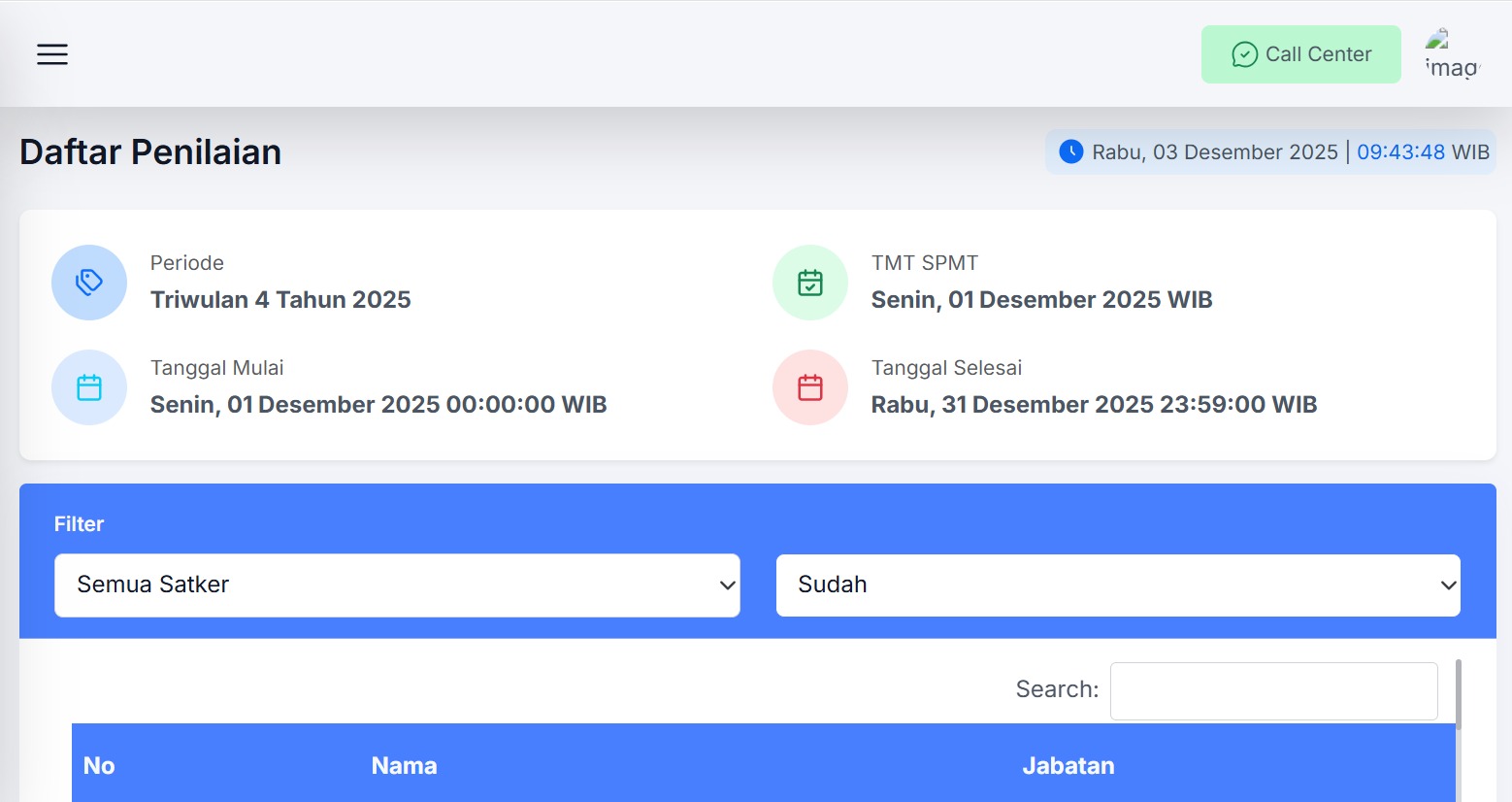Sort table by No column header
Image resolution: width=1512 pixels, height=802 pixels.
(99, 766)
